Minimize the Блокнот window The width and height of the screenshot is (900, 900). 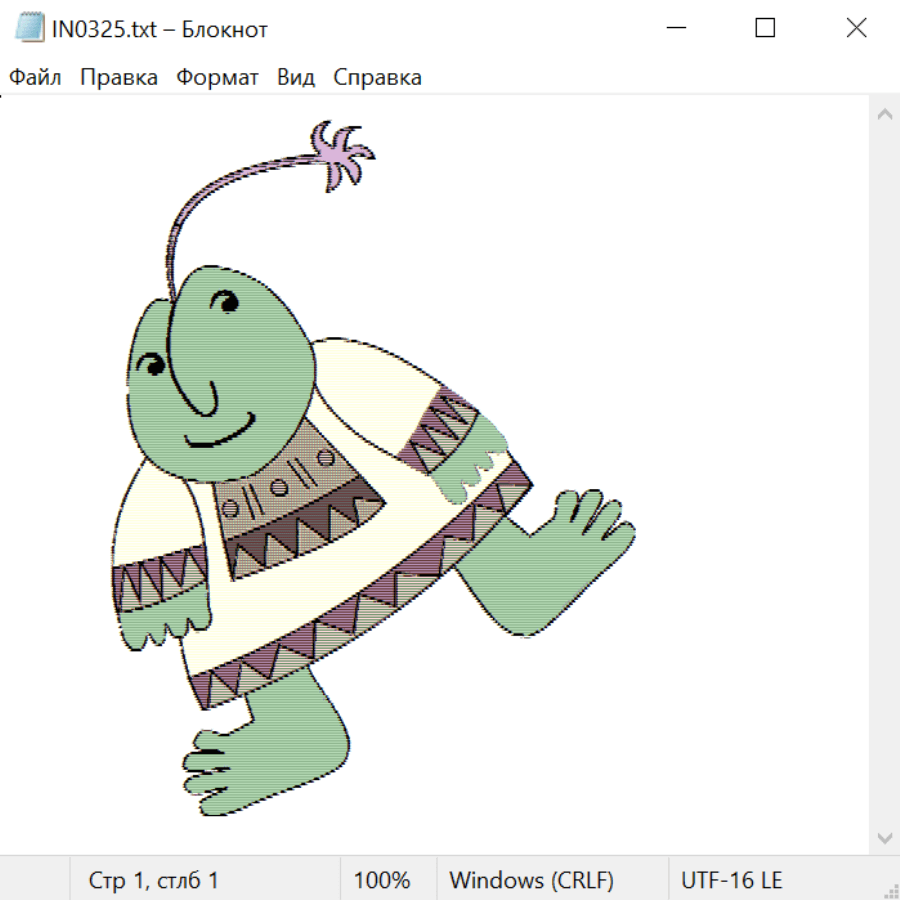tap(674, 28)
